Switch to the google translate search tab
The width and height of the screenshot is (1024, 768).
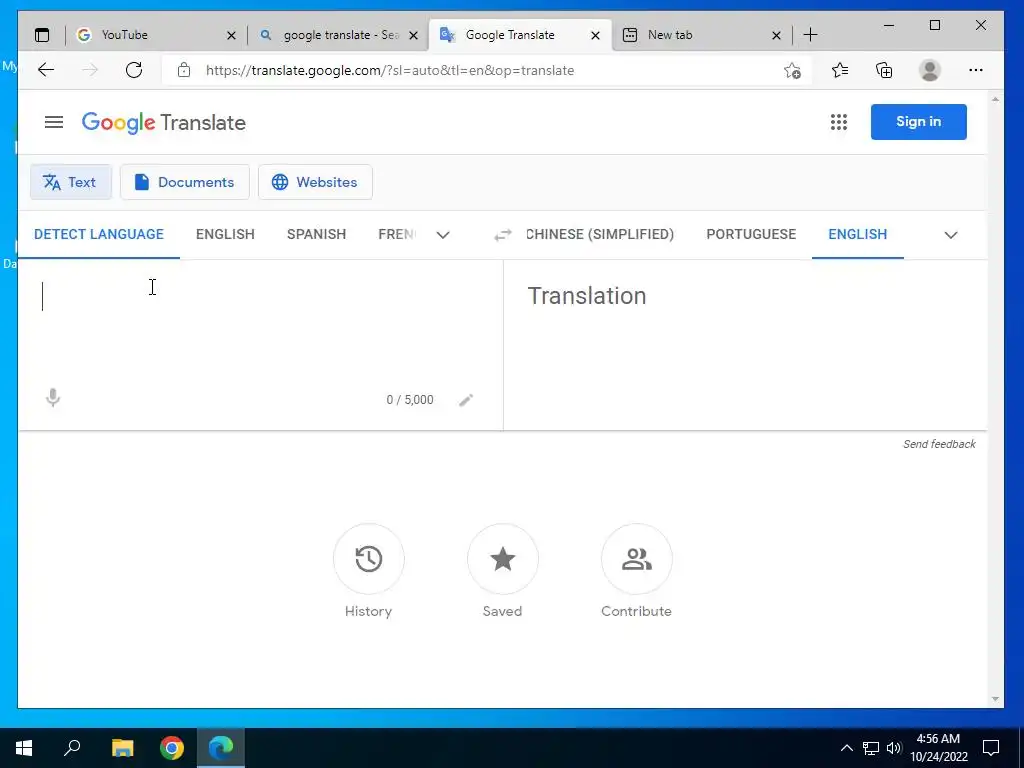click(338, 35)
